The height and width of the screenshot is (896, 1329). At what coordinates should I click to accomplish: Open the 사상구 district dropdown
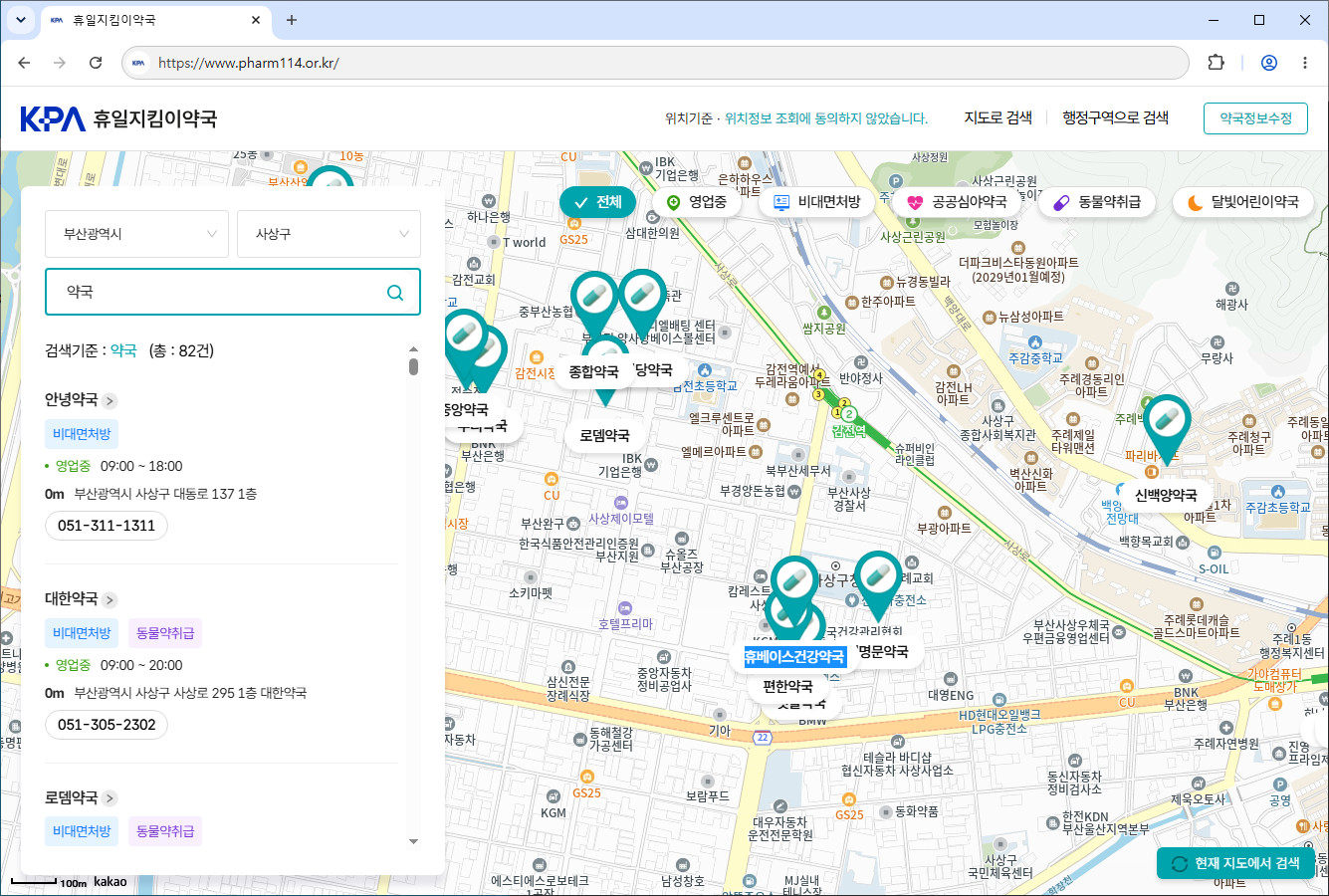coord(329,234)
